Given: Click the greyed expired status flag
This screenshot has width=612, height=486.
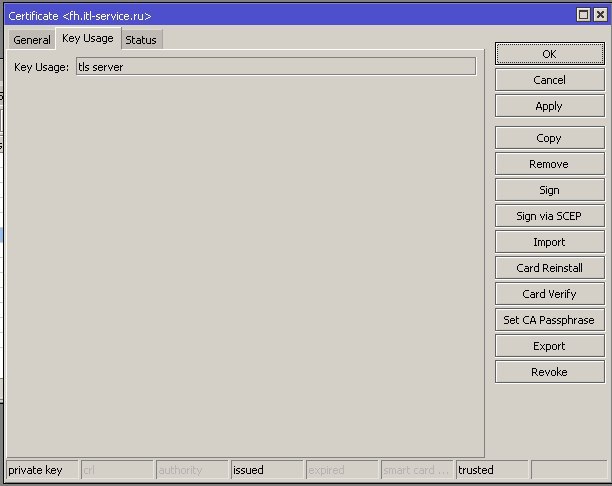Looking at the screenshot, I should [x=342, y=470].
